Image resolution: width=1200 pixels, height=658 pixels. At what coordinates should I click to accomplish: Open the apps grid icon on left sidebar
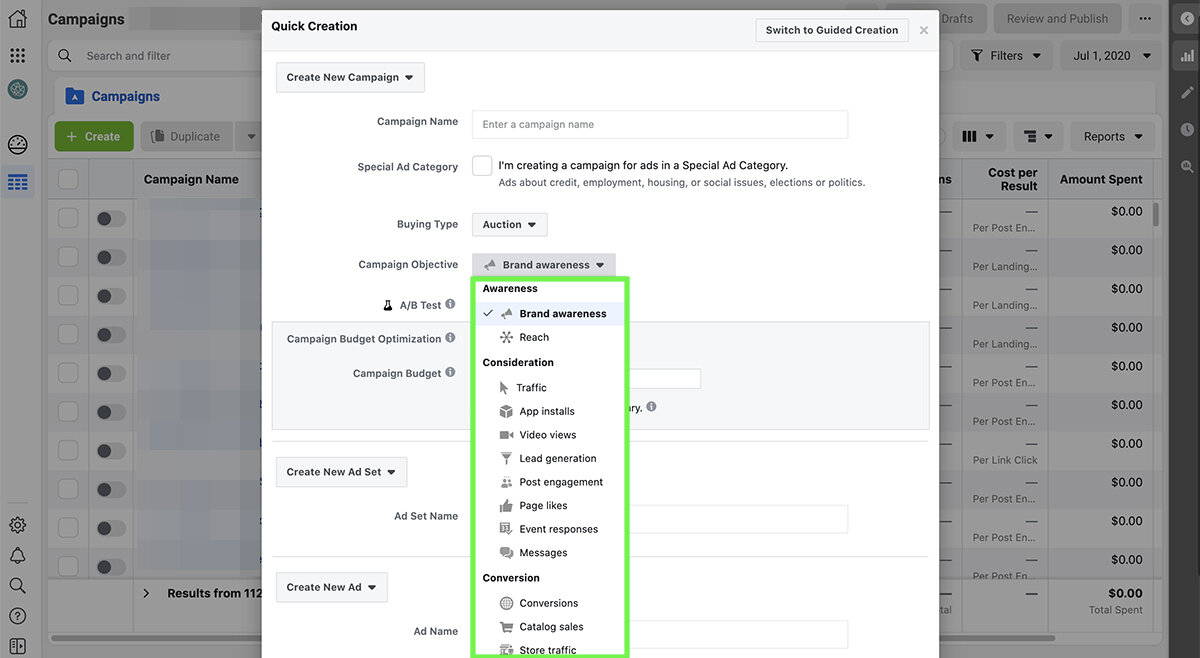click(x=18, y=53)
